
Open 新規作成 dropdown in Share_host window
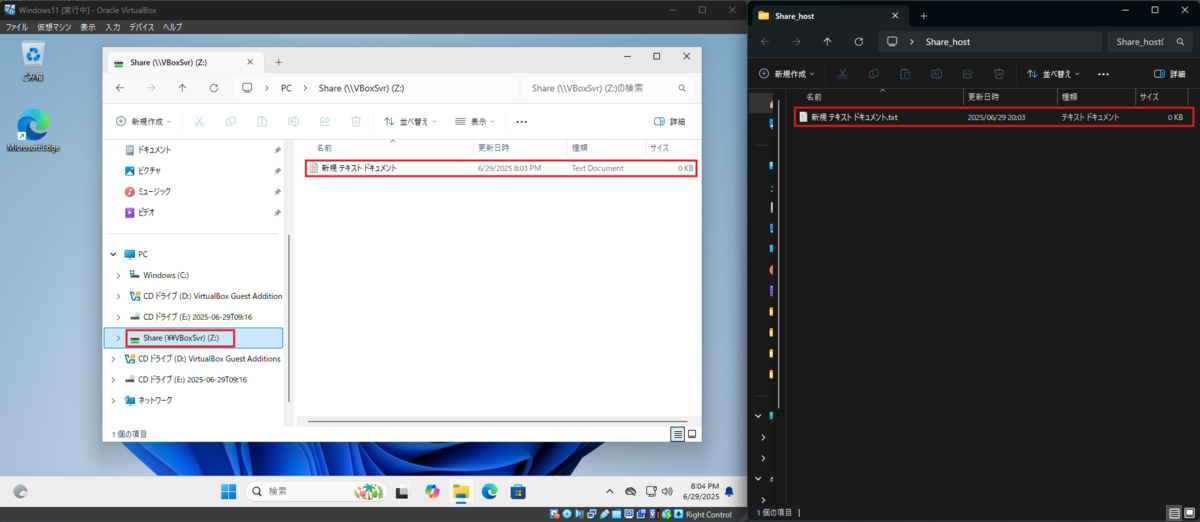tap(786, 74)
